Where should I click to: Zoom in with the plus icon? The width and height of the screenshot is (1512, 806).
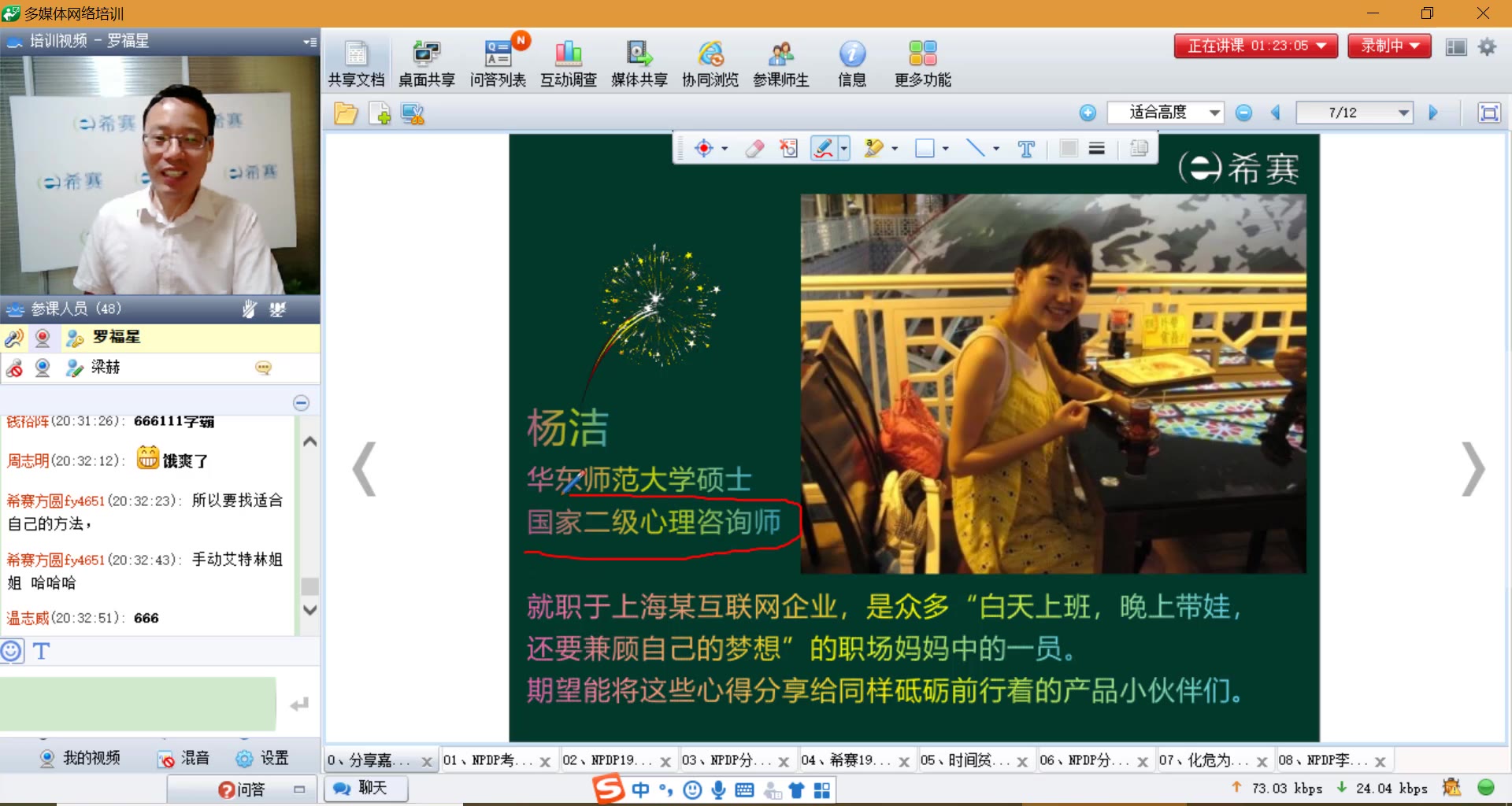pos(1088,113)
